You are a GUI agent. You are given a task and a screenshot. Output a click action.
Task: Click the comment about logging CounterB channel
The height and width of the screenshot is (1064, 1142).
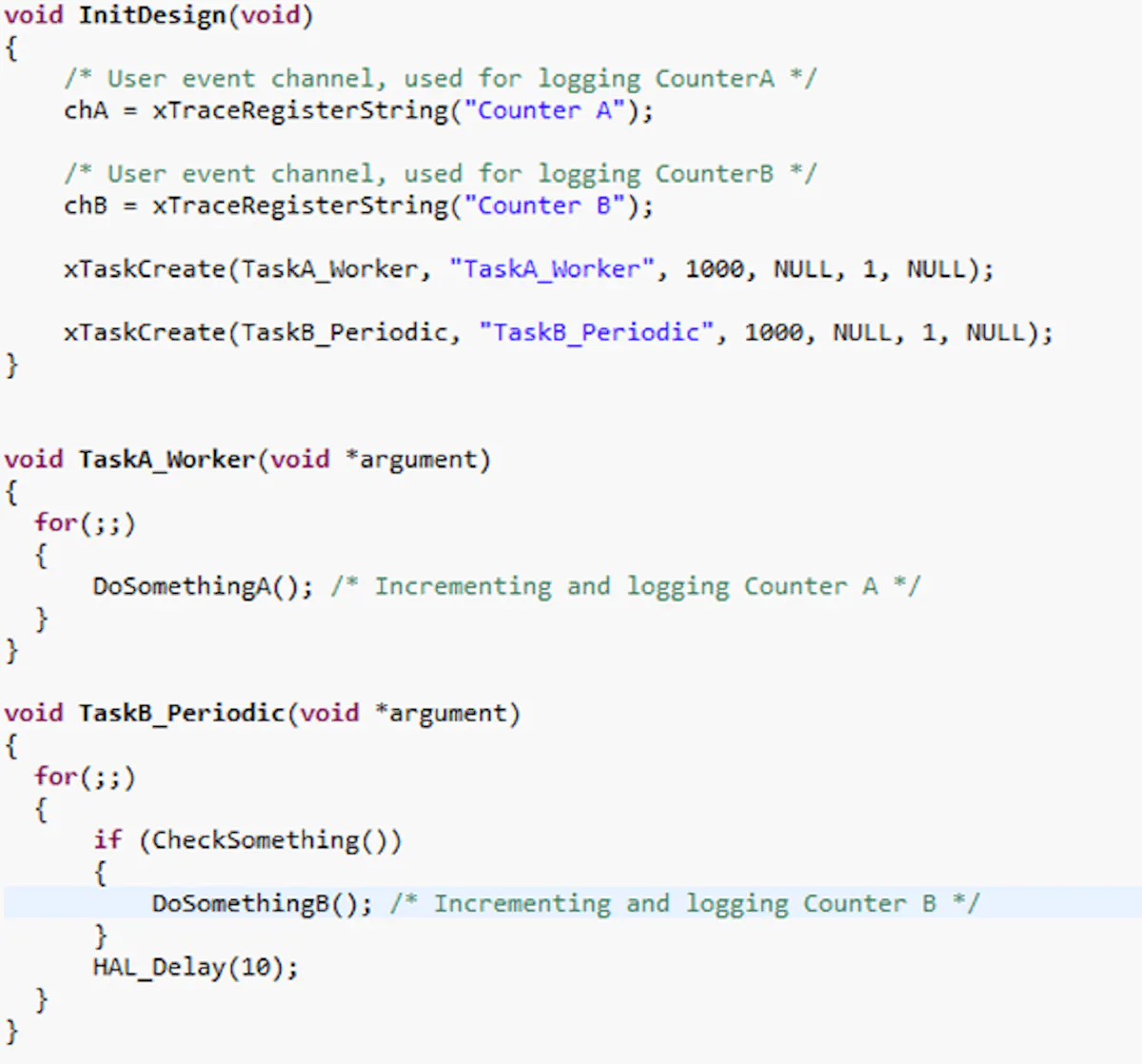440,174
